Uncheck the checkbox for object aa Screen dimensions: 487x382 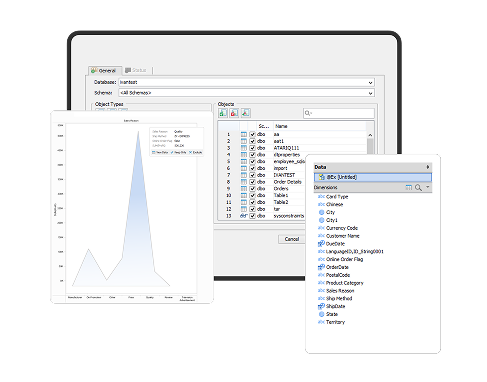252,134
